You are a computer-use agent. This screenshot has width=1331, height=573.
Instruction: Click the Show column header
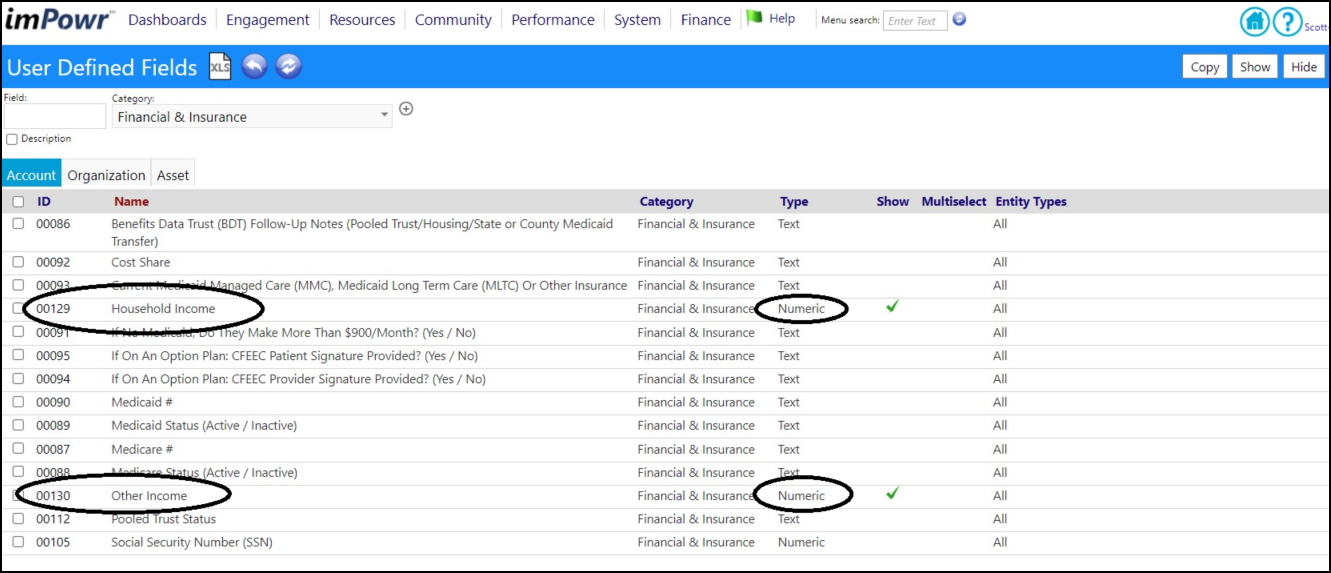click(893, 202)
